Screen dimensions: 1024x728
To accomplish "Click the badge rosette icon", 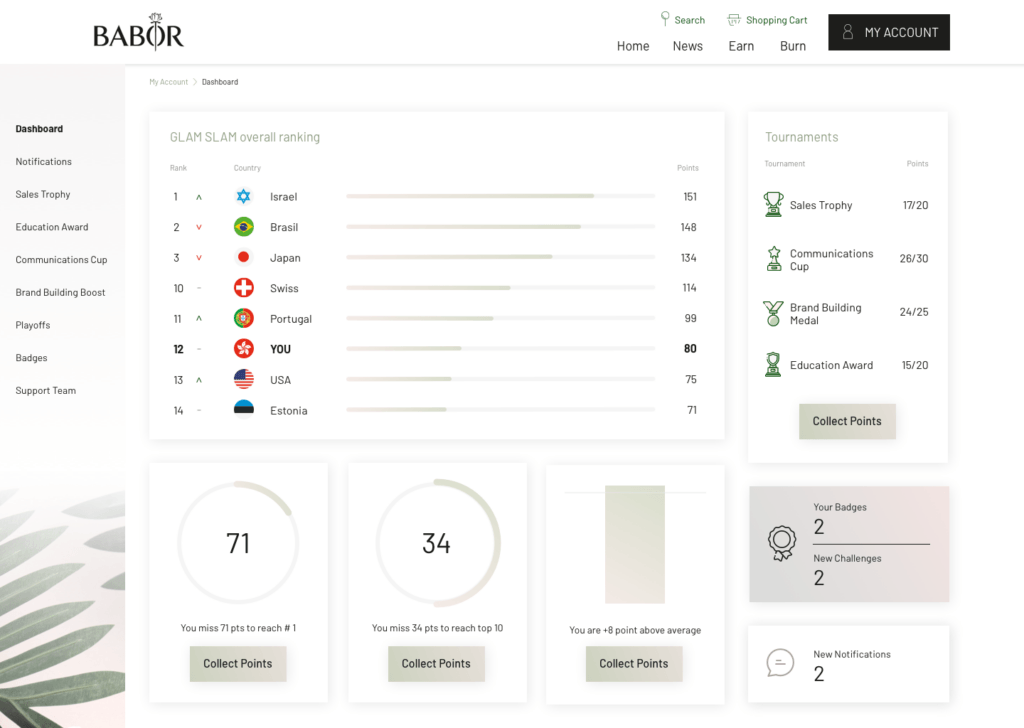I will pos(782,543).
